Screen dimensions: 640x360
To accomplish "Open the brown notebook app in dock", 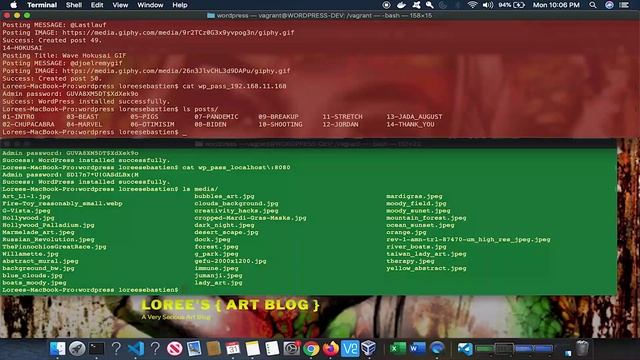I will pyautogui.click(x=213, y=349).
